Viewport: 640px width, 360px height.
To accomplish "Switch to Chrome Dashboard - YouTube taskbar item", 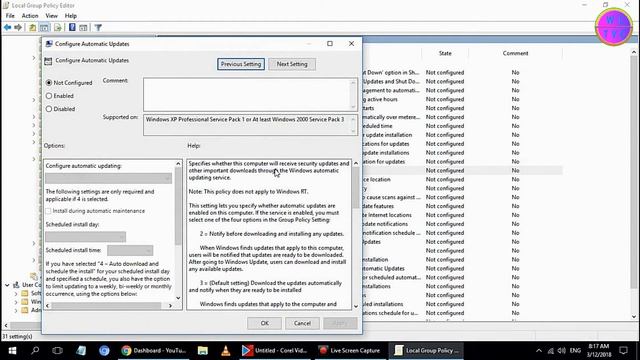I will (154, 351).
